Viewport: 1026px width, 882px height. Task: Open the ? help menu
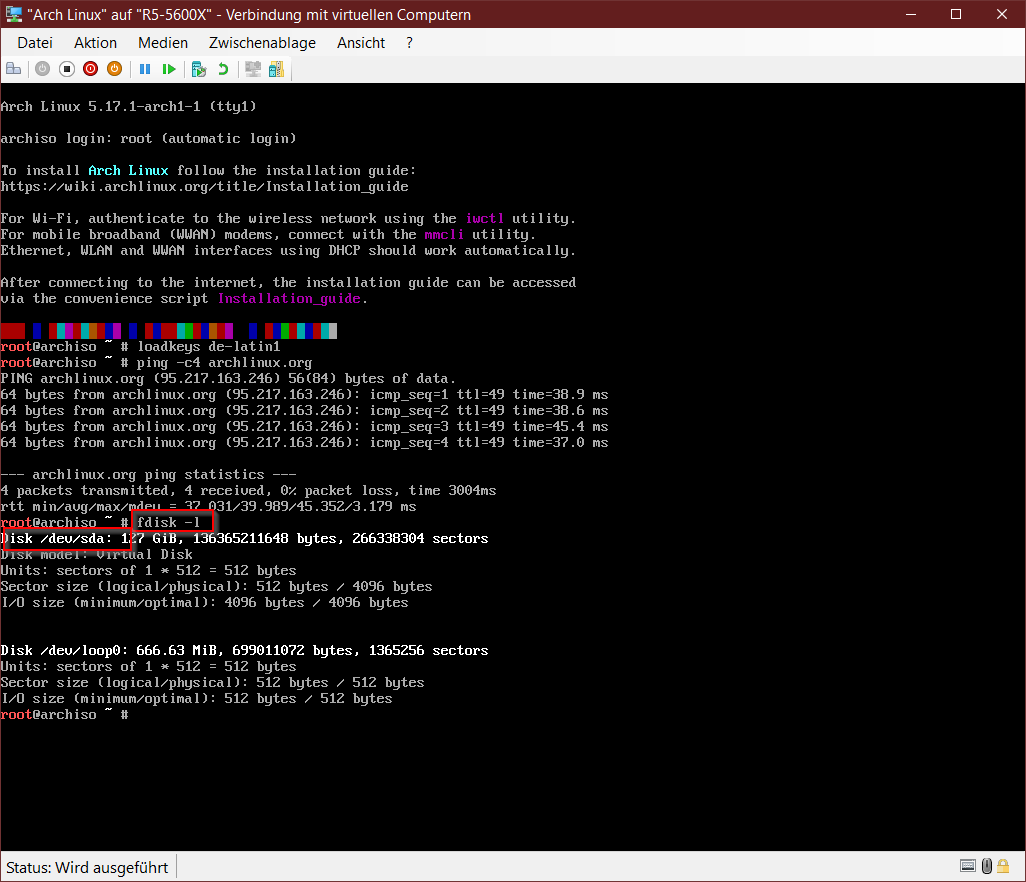pyautogui.click(x=410, y=43)
